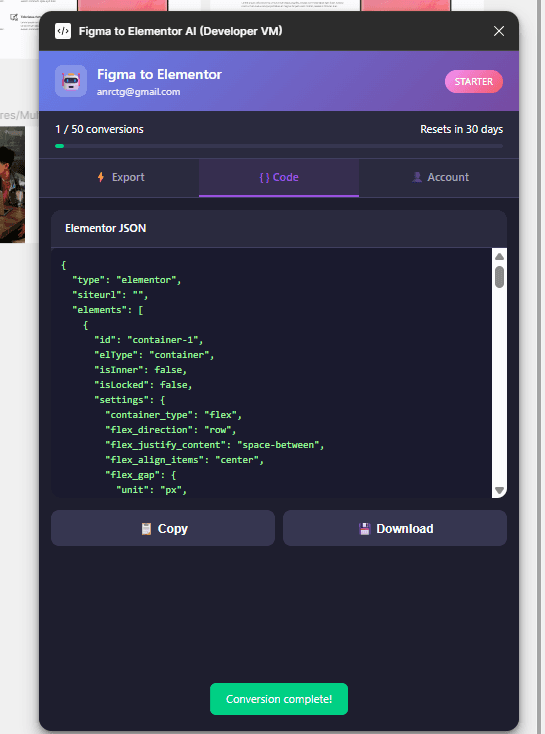
Task: Copy the Elementor JSON with Copy button
Action: pyautogui.click(x=163, y=528)
